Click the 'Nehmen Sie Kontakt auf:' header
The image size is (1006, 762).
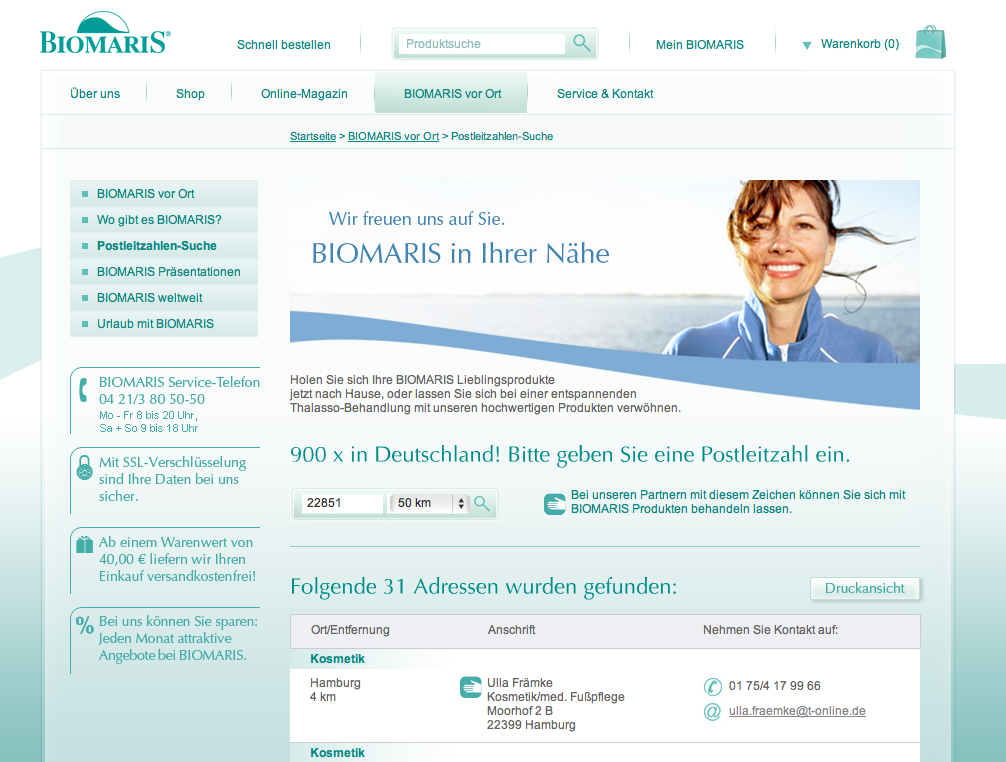click(x=771, y=630)
